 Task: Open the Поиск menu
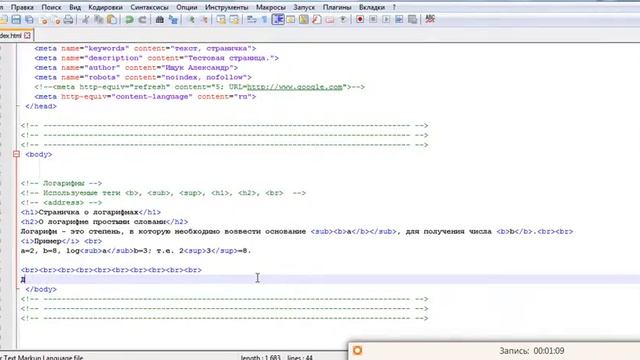point(51,7)
